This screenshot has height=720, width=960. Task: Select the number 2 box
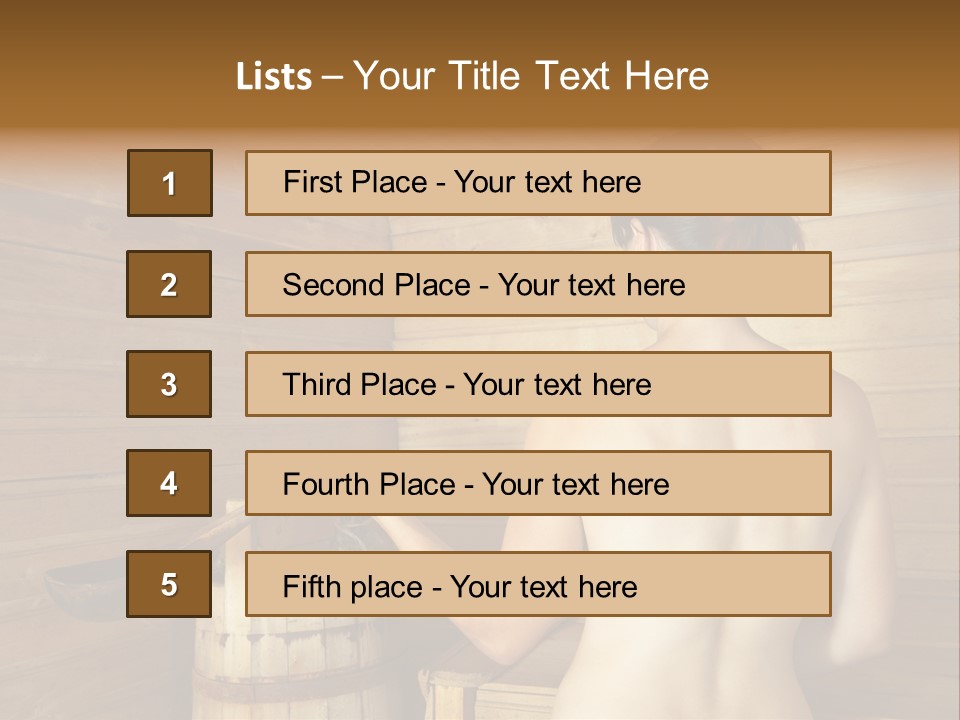169,284
